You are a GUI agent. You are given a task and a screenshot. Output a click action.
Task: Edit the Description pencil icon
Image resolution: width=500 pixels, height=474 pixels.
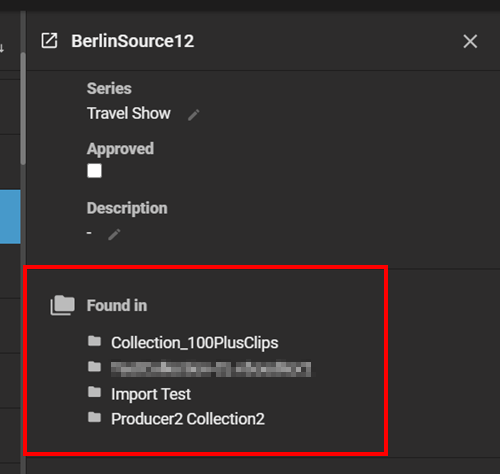pyautogui.click(x=114, y=234)
